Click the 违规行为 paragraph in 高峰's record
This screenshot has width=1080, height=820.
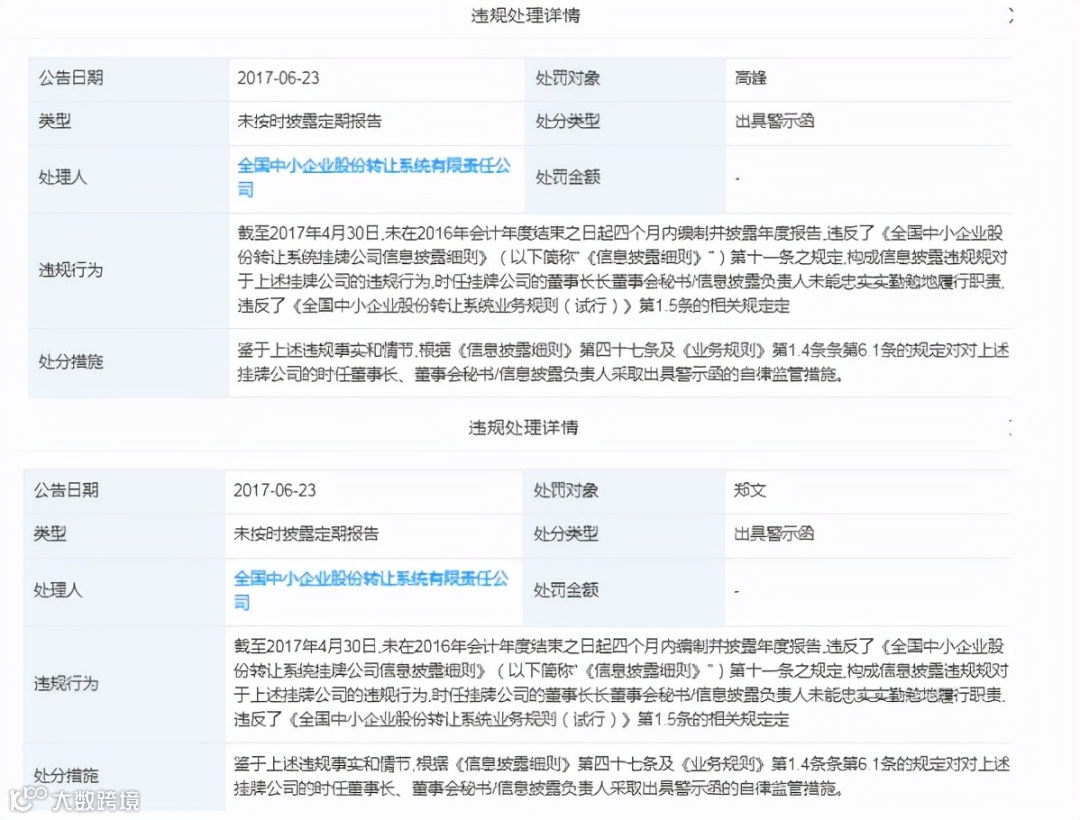point(623,270)
